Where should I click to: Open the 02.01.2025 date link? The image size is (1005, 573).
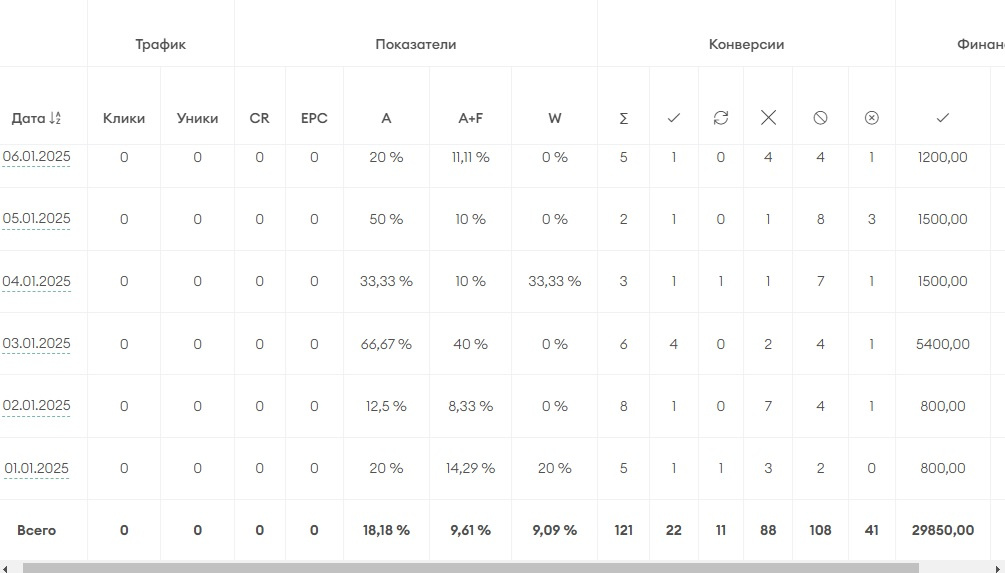(x=36, y=406)
